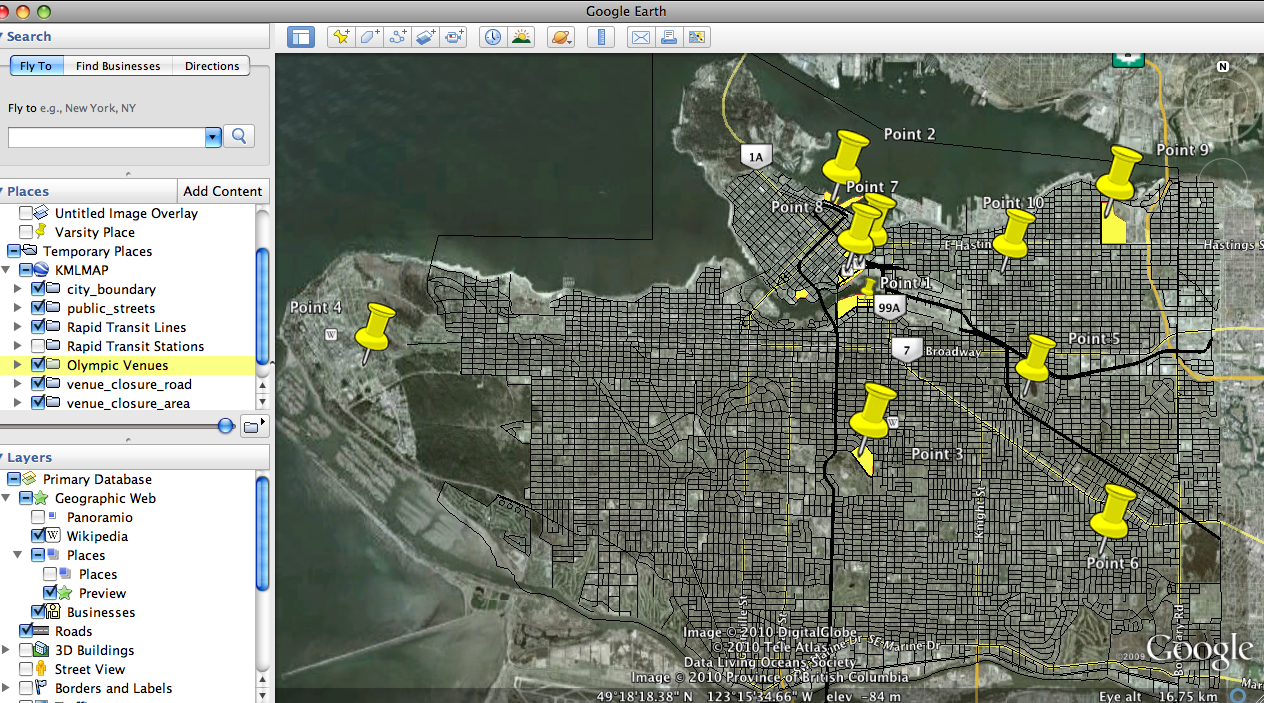Select the Add Path tool

click(398, 37)
